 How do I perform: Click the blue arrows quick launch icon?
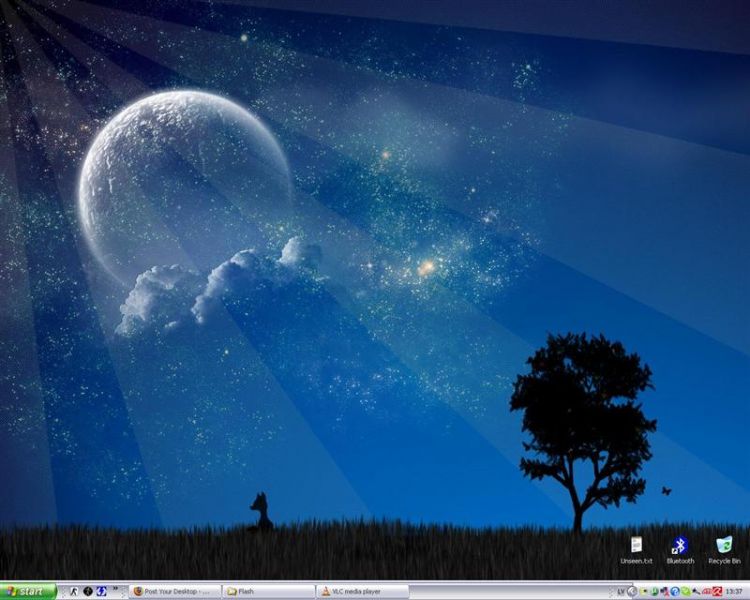pos(101,591)
